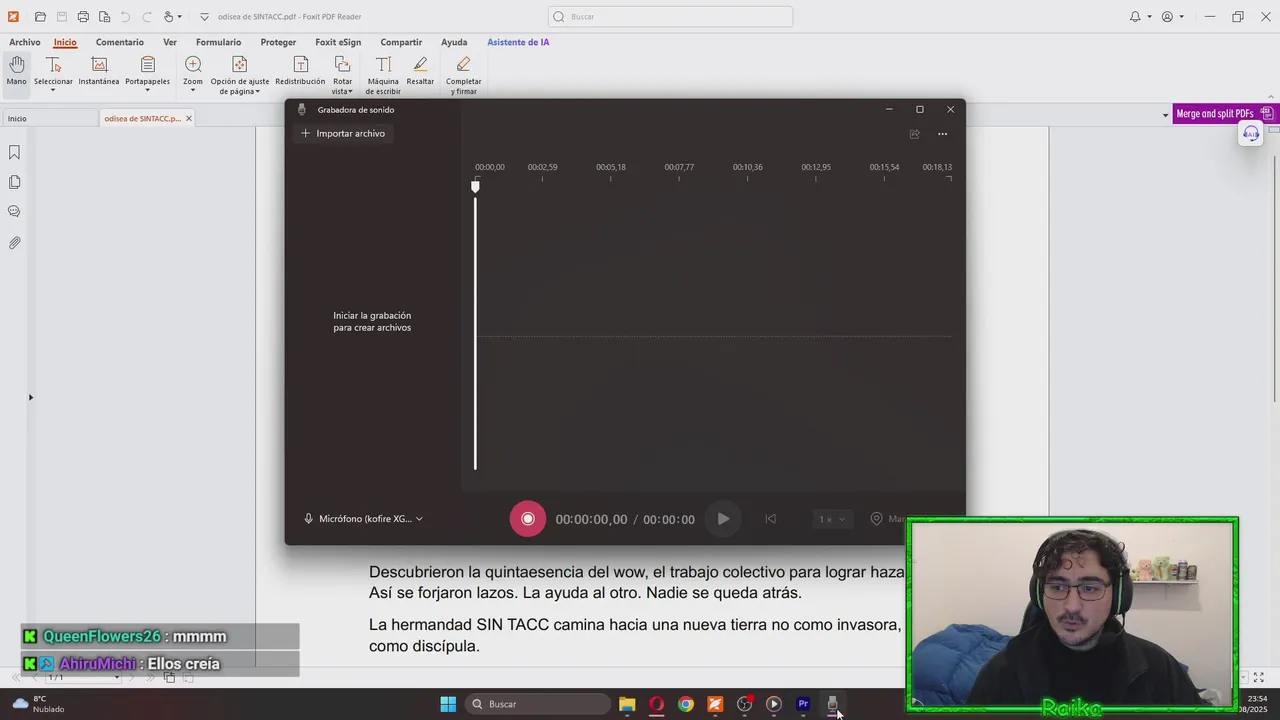Open File Explorer from the taskbar
This screenshot has height=720, width=1280.
coord(627,704)
